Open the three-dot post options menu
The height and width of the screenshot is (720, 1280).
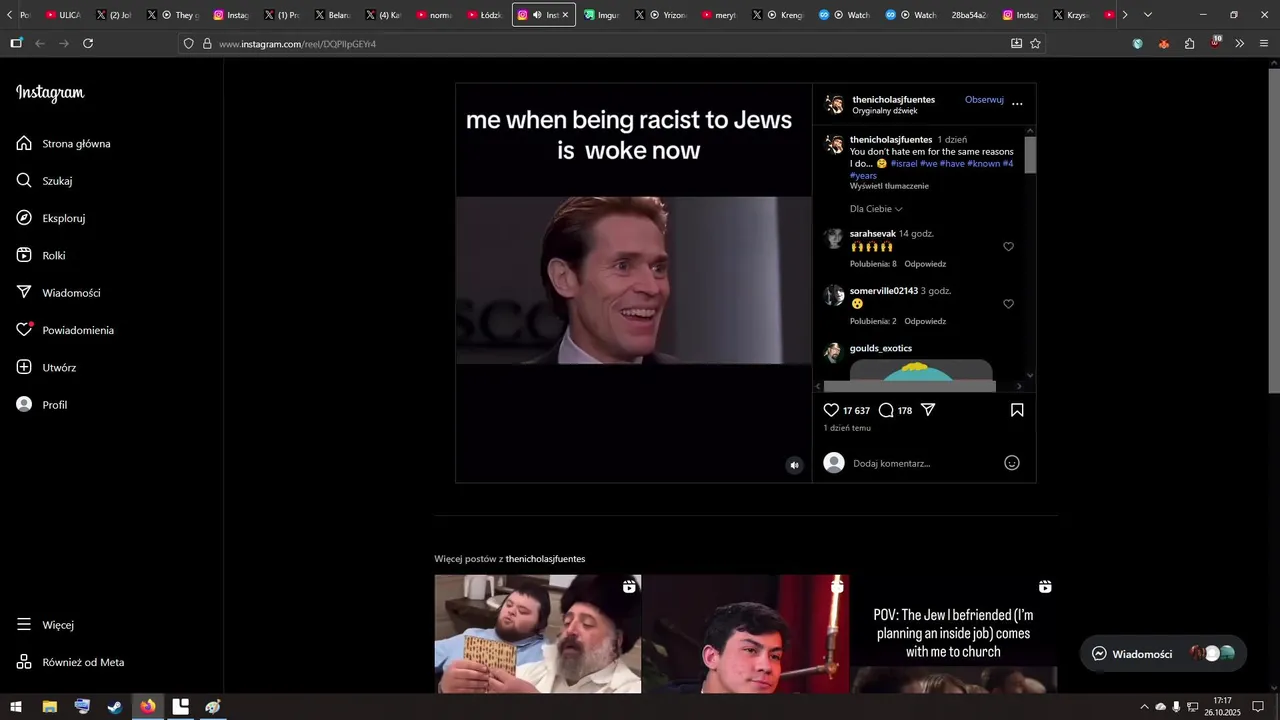click(x=1017, y=104)
